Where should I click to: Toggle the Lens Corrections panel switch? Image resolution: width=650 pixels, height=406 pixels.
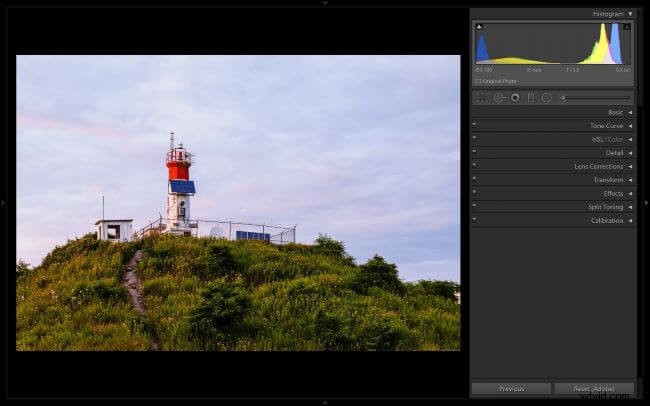click(474, 164)
